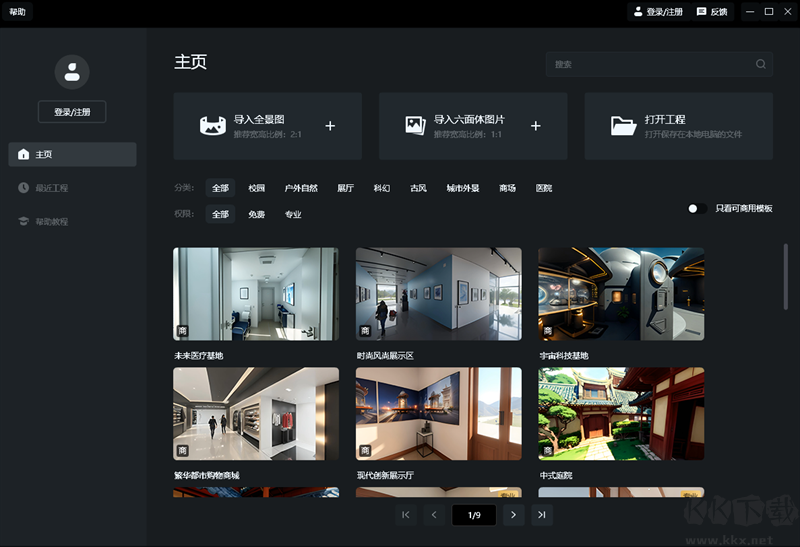Go to the previous template page
800x547 pixels.
(434, 515)
